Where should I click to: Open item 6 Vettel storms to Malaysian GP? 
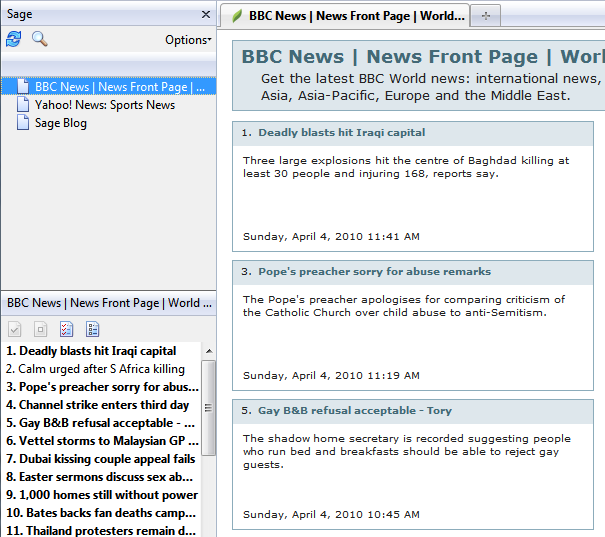pos(102,441)
